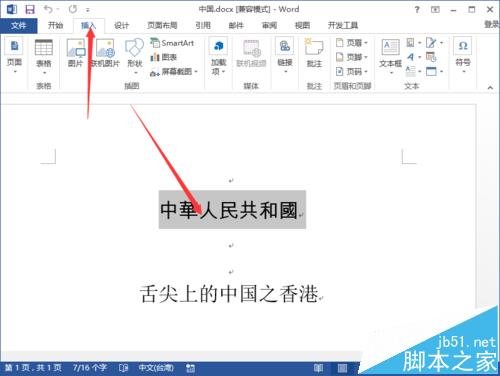
Task: Click the selected heading 中華人民共和國
Action: click(229, 210)
